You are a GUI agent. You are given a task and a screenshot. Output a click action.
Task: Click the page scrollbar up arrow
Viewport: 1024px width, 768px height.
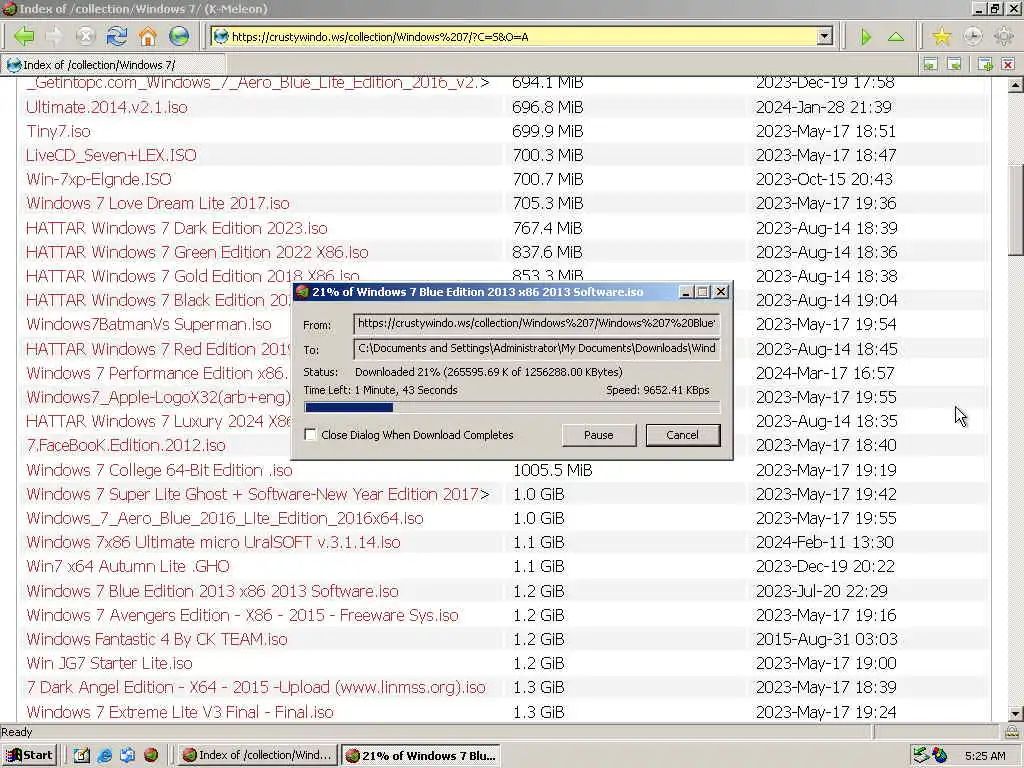(1015, 85)
